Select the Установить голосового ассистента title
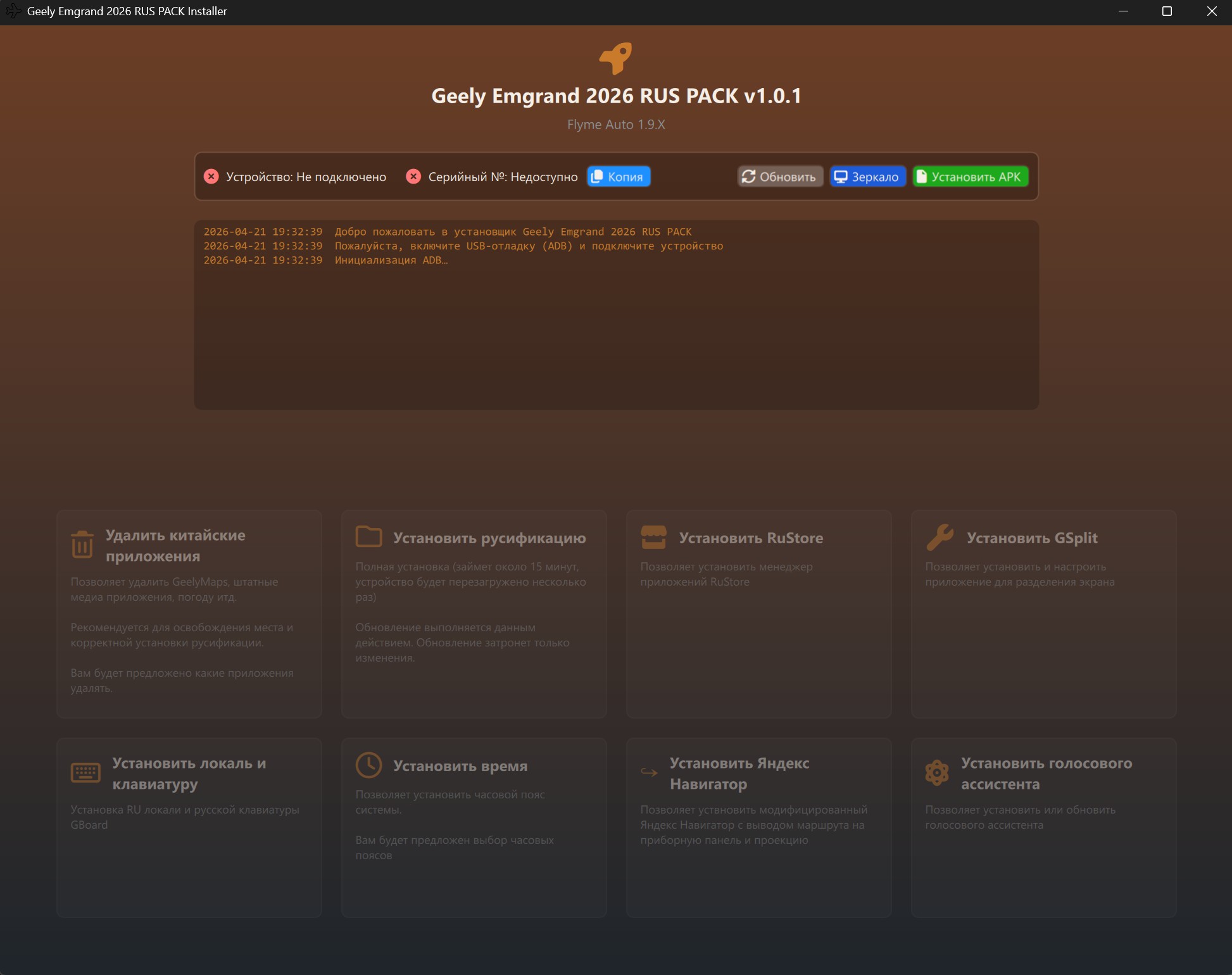The height and width of the screenshot is (975, 1232). tap(1047, 774)
